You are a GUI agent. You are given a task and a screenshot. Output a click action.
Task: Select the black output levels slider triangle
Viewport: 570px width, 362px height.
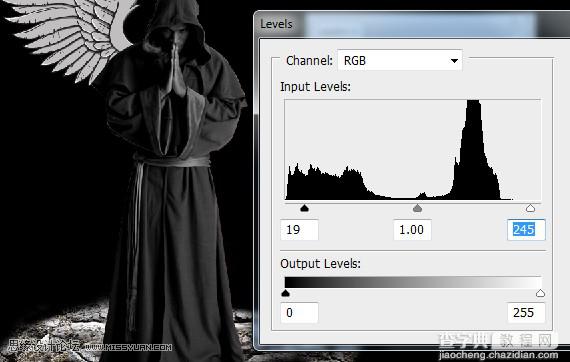(x=285, y=293)
